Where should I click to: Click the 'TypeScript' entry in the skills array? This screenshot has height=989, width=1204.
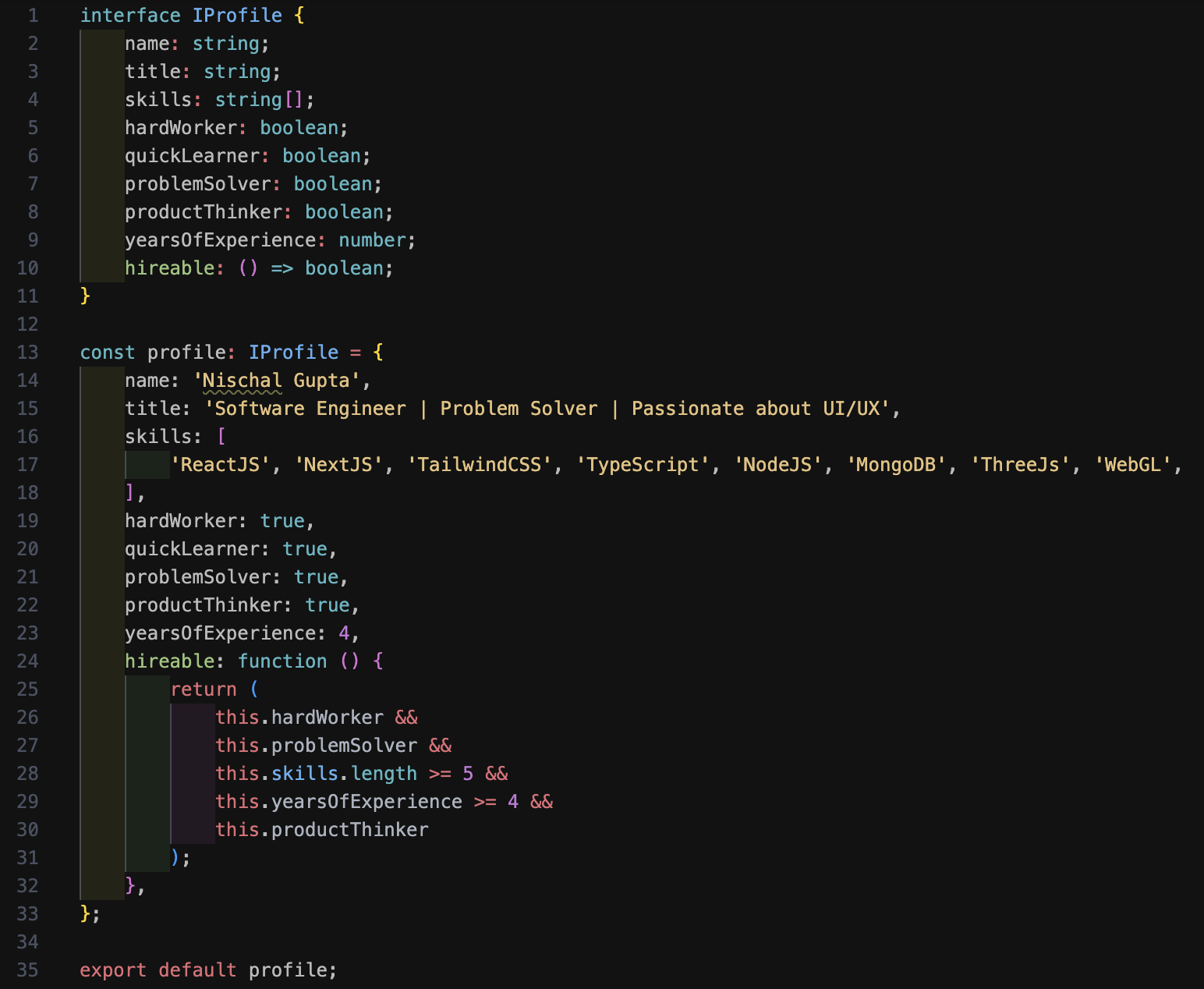tap(643, 465)
